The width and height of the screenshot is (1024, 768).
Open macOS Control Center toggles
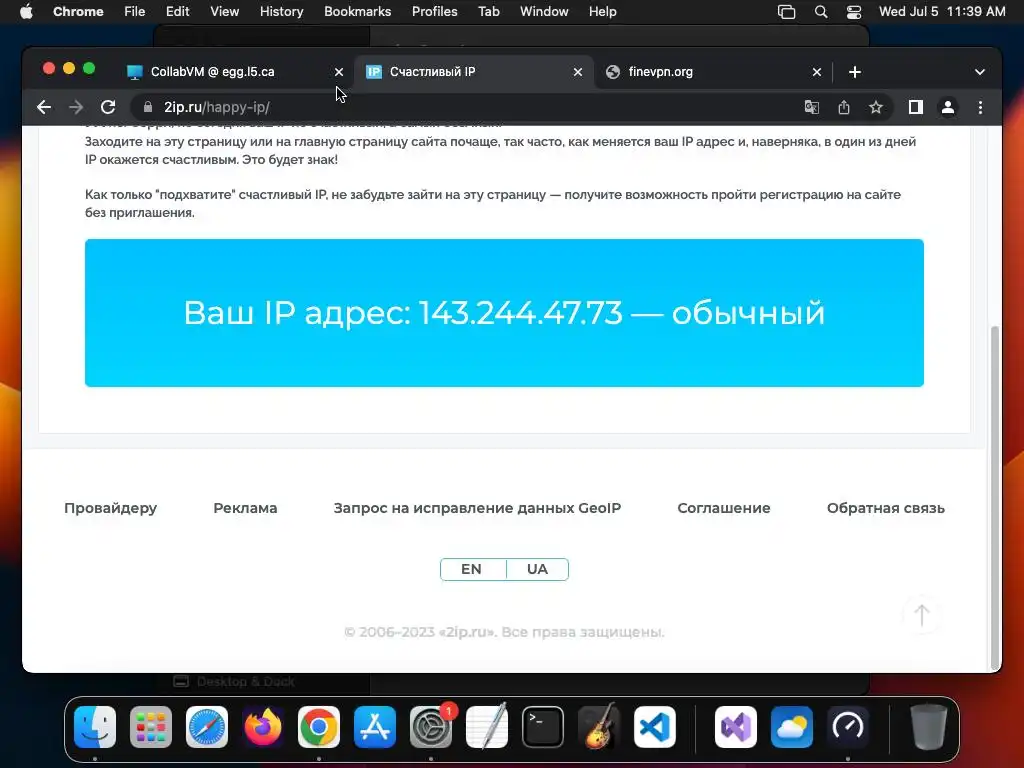(x=854, y=12)
